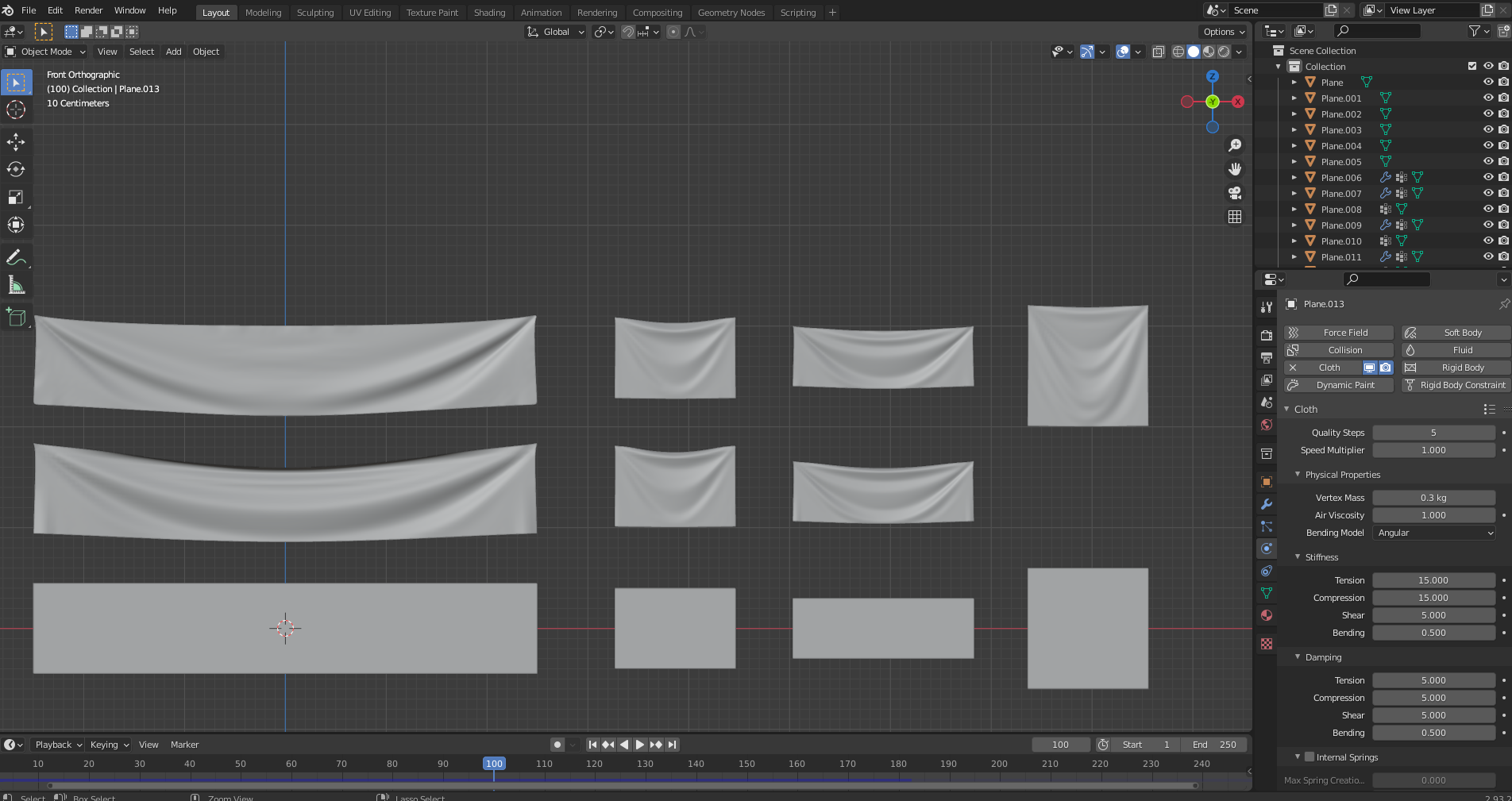Adjust the Quality Steps slider

(x=1434, y=433)
